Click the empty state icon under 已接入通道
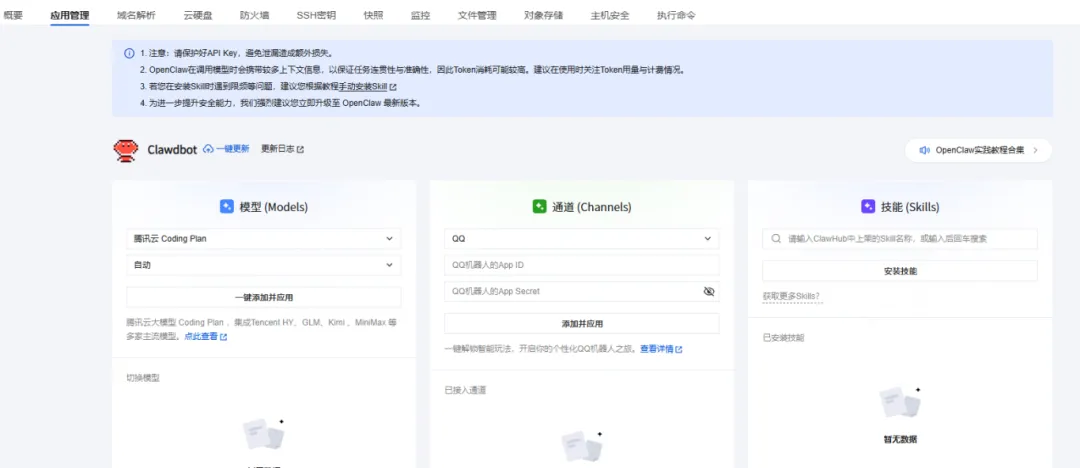The width and height of the screenshot is (1080, 468). tap(582, 447)
